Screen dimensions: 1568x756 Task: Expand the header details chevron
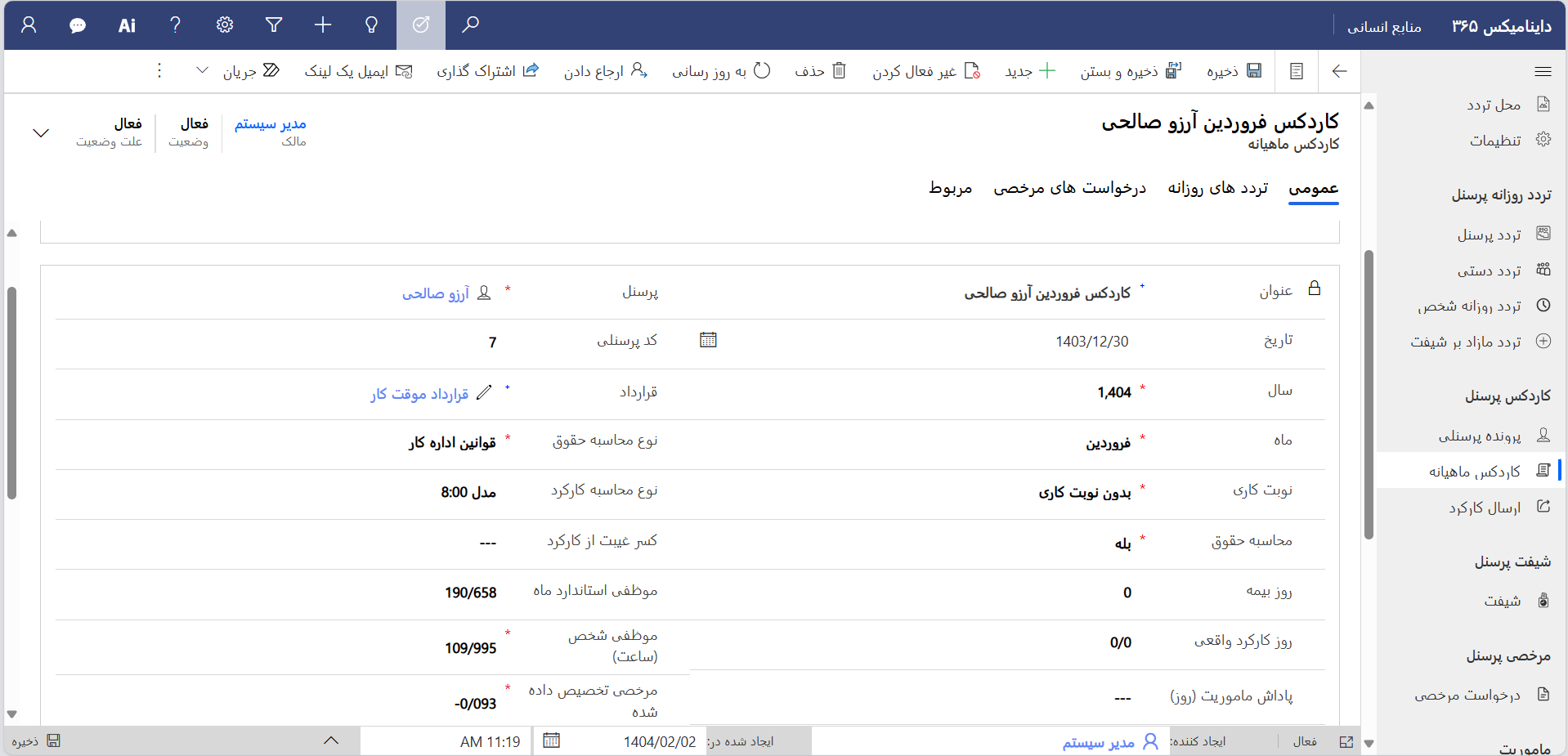tap(41, 133)
